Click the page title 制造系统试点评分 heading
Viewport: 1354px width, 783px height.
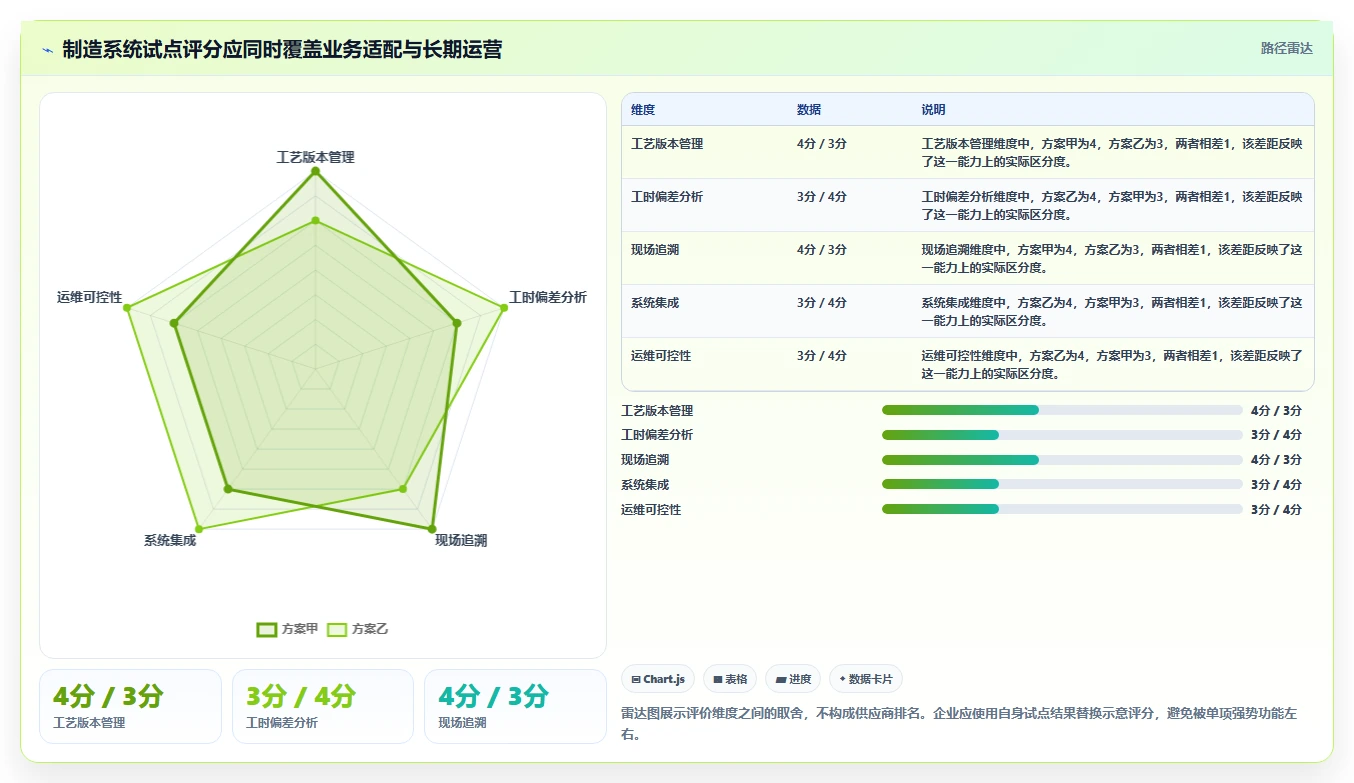[x=282, y=49]
